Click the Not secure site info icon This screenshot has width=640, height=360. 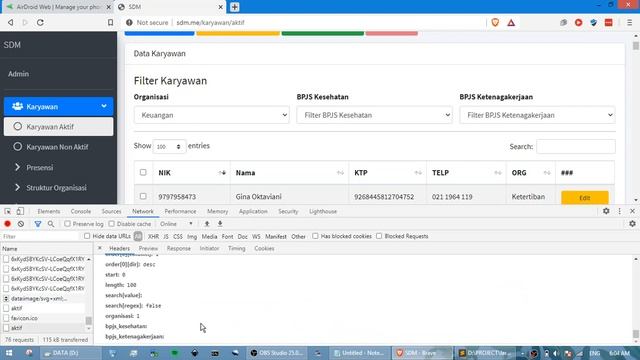pyautogui.click(x=129, y=22)
